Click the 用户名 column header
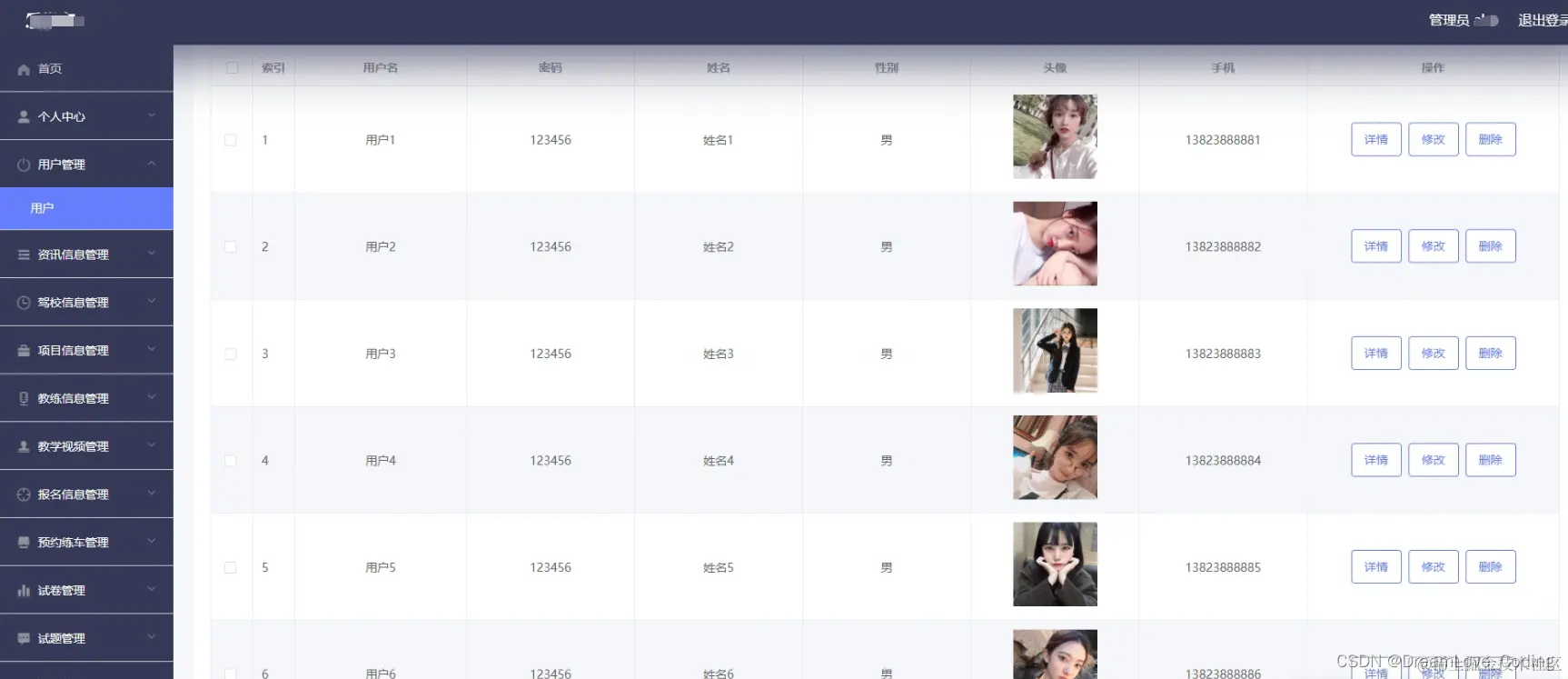The image size is (1568, 679). pos(381,67)
